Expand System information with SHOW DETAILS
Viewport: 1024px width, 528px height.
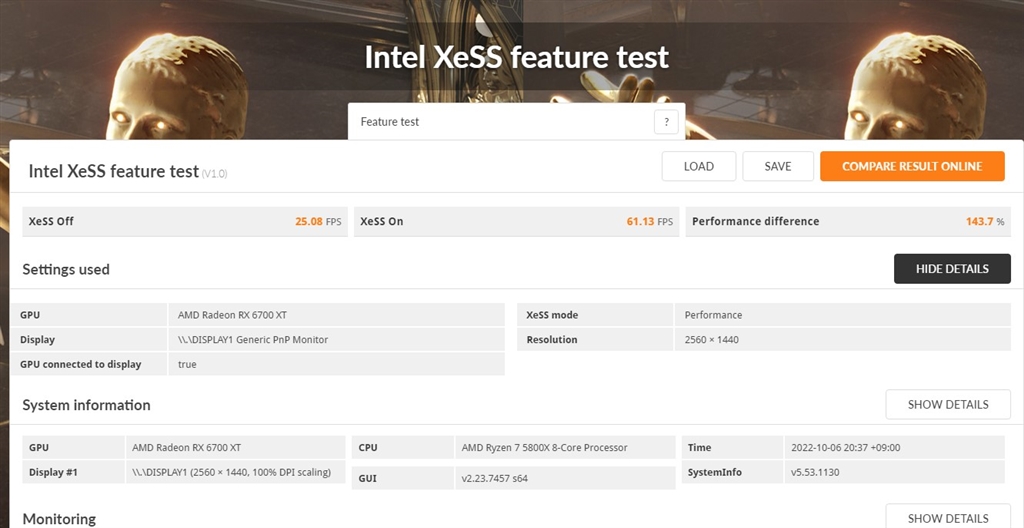pyautogui.click(x=947, y=405)
